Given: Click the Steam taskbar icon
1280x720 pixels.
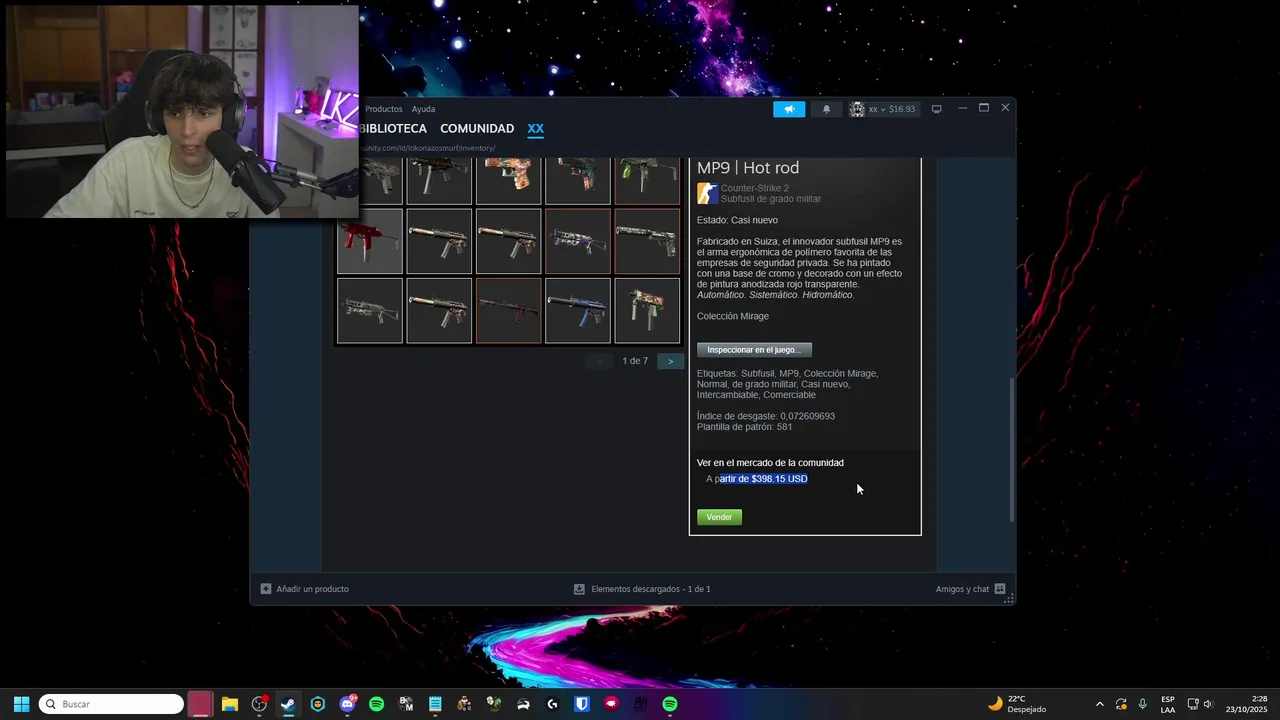Looking at the screenshot, I should (288, 704).
